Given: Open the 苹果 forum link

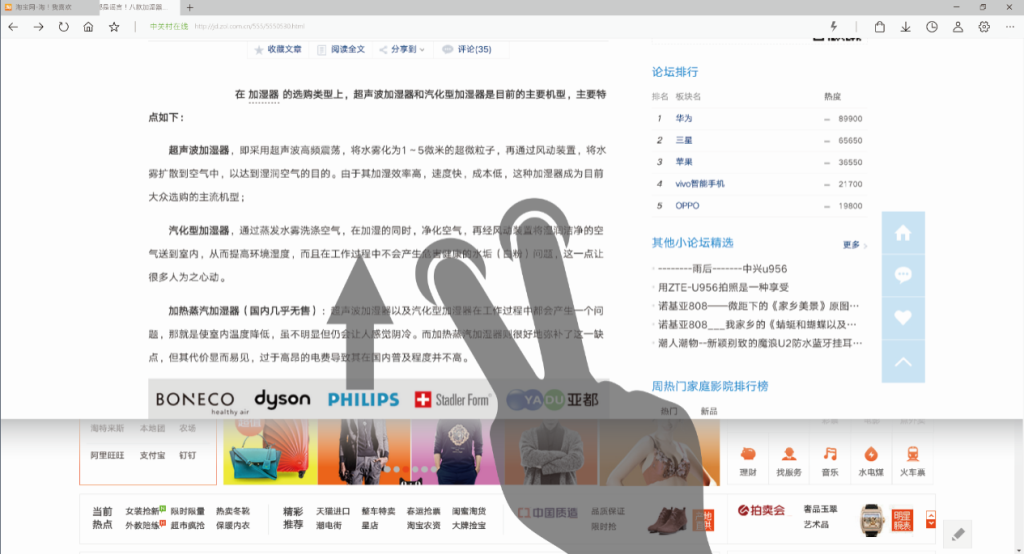Looking at the screenshot, I should click(684, 162).
